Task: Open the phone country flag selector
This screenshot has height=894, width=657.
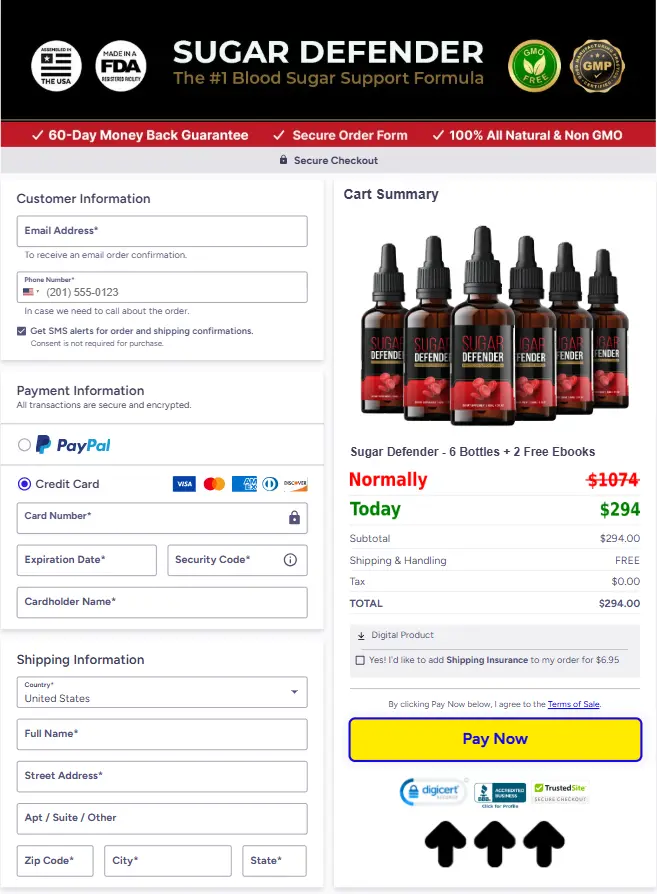Action: pos(31,292)
